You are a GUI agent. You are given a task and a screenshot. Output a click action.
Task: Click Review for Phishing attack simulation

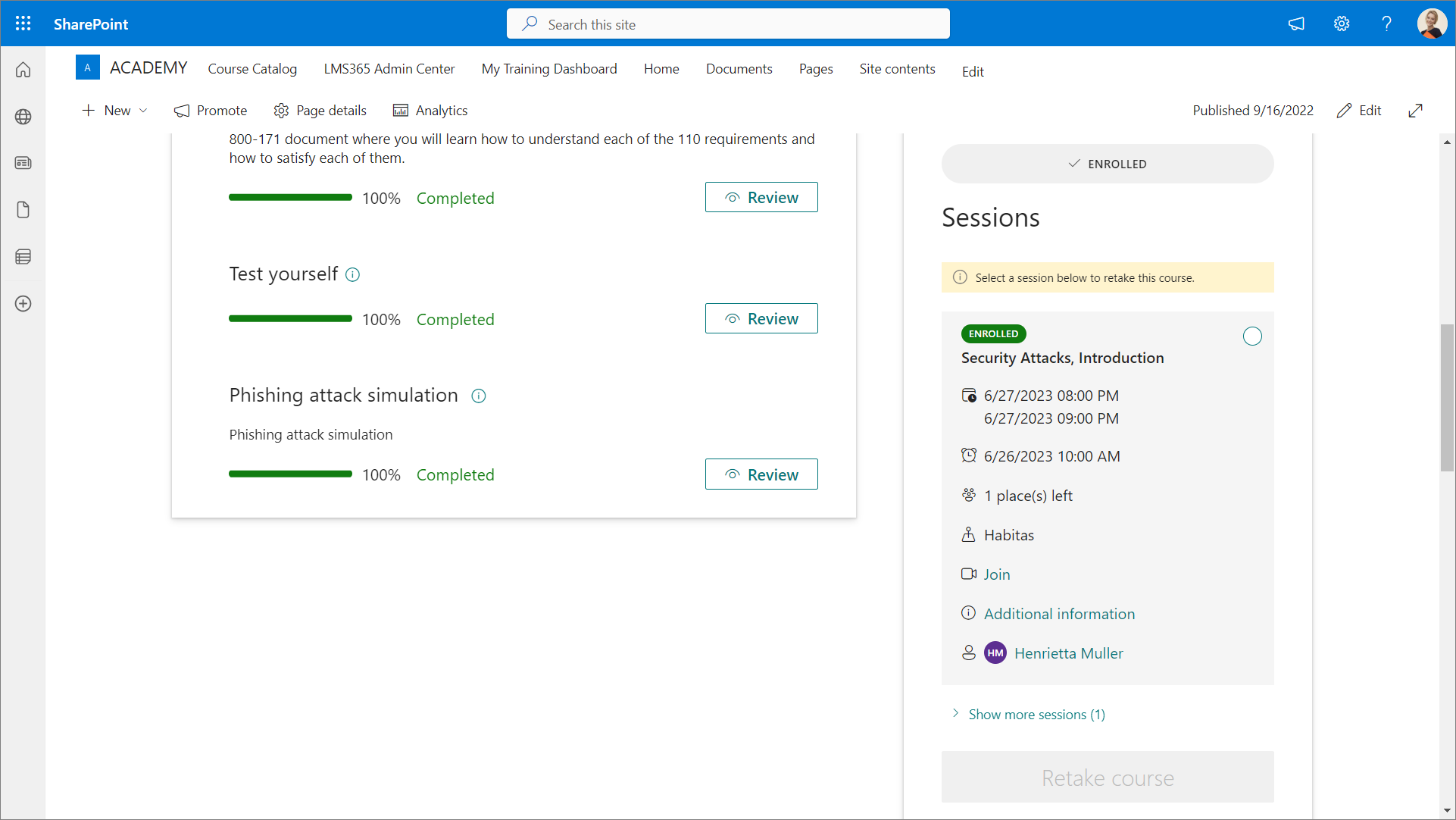761,474
